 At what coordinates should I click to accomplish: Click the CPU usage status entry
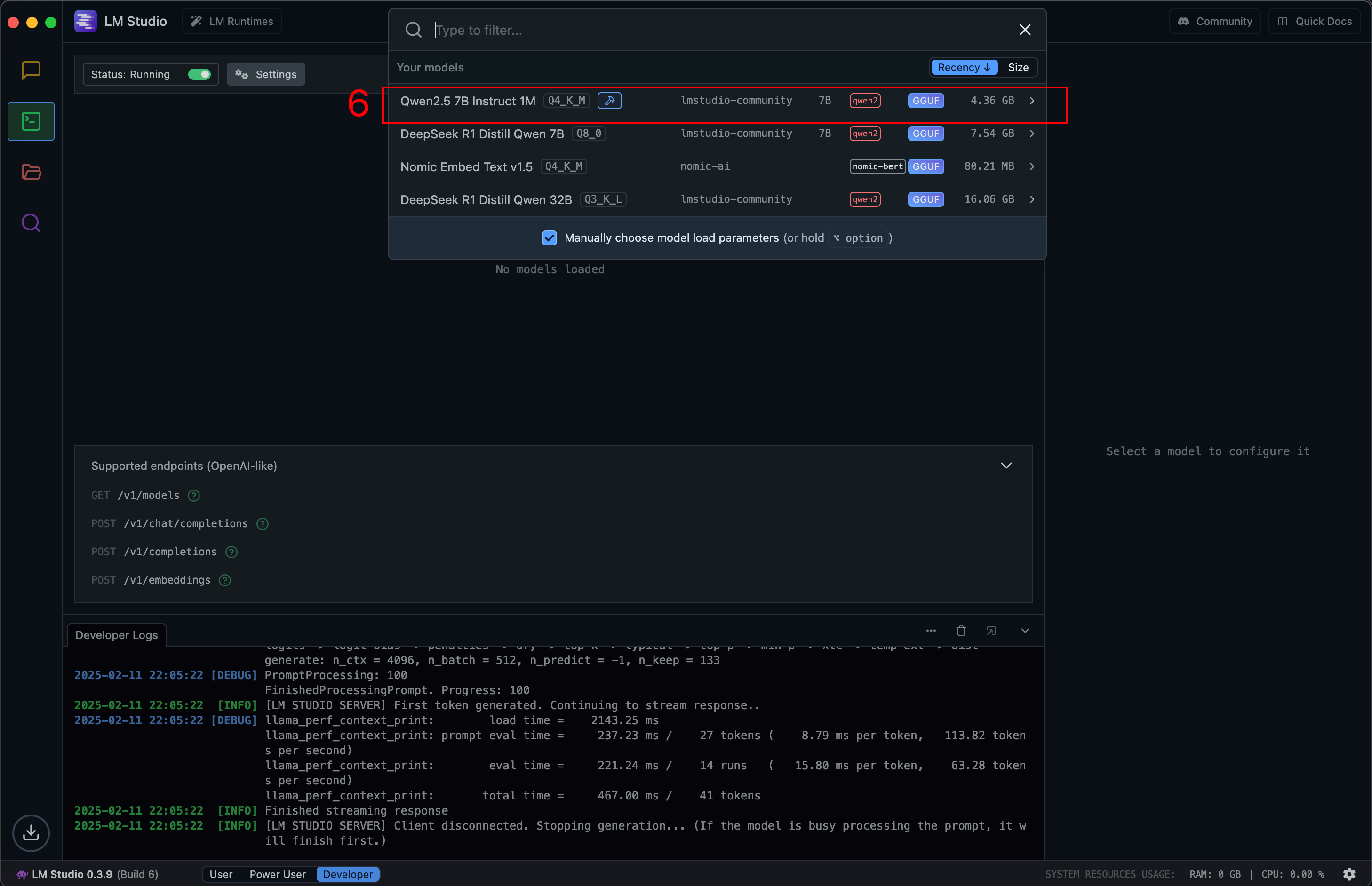click(x=1292, y=874)
